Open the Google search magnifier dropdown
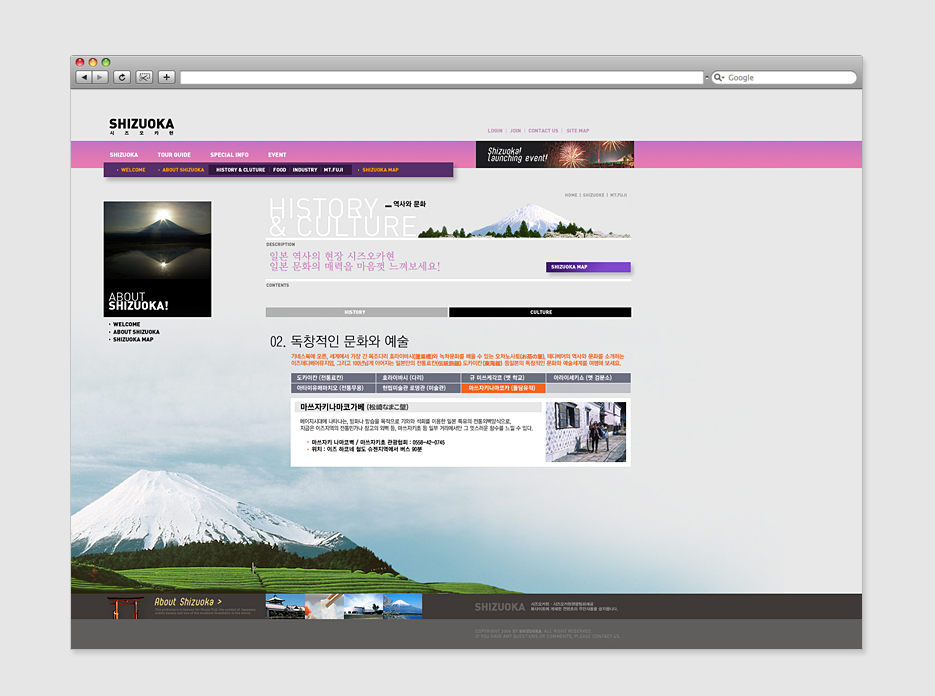Screen dimensions: 935x696 719,78
